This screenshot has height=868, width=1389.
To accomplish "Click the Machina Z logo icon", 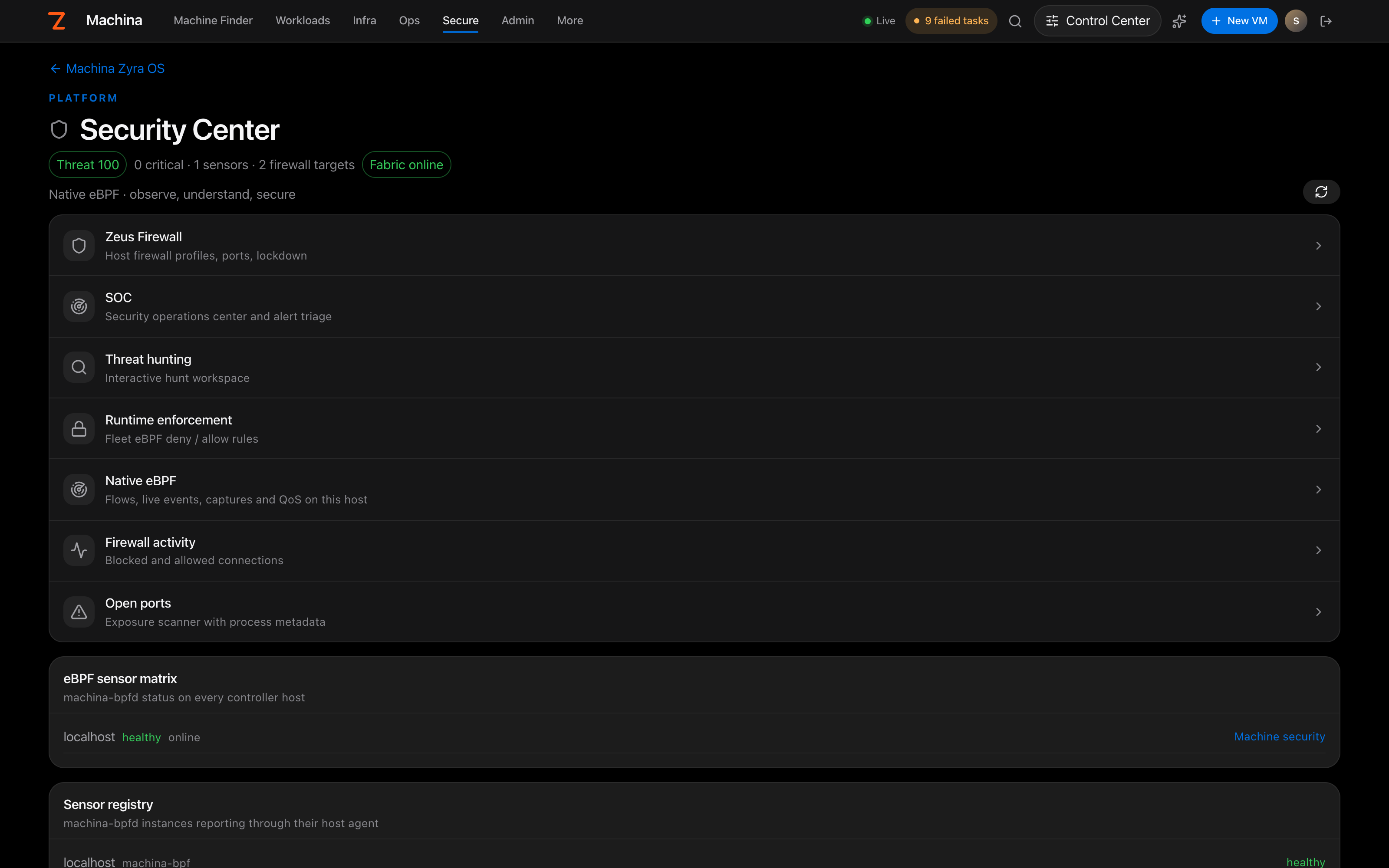I will pyautogui.click(x=56, y=21).
